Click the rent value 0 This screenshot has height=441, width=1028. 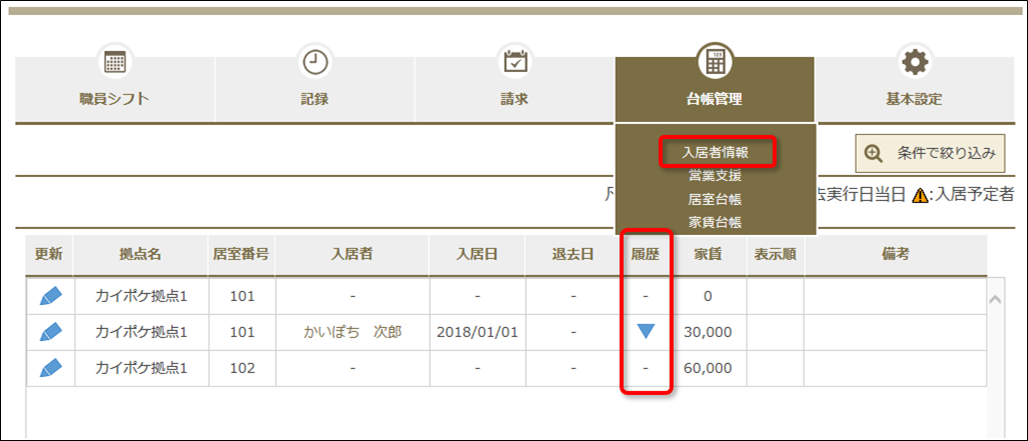point(707,296)
